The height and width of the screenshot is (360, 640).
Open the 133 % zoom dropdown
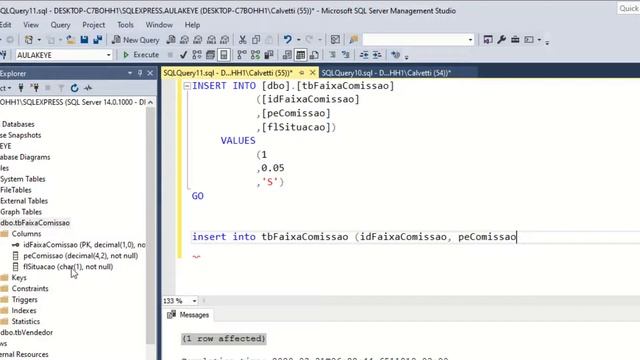point(194,301)
